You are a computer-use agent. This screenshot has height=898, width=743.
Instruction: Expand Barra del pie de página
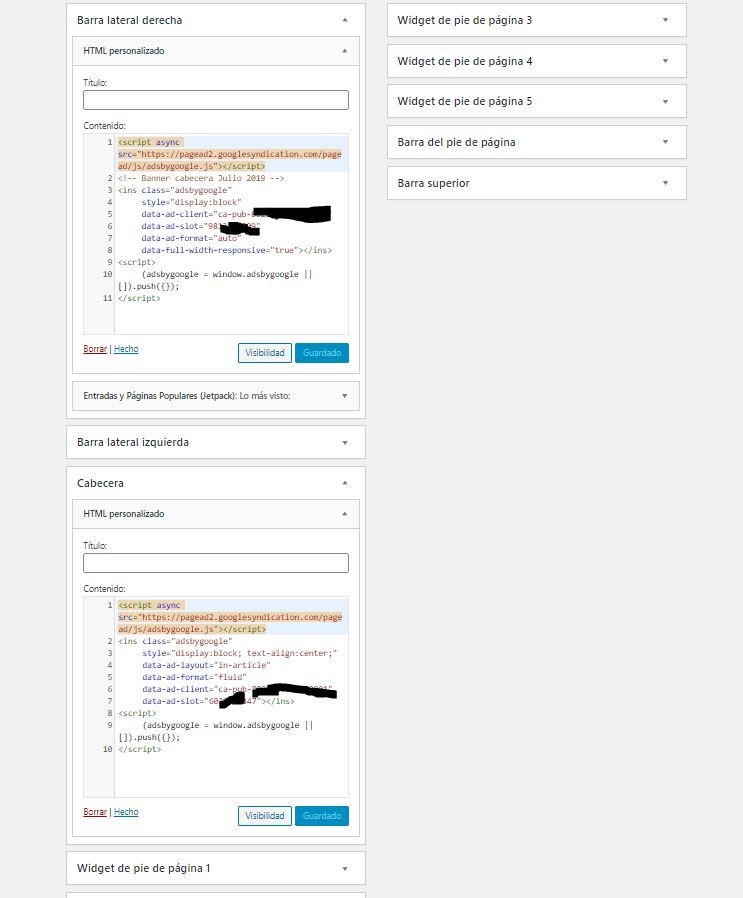665,142
